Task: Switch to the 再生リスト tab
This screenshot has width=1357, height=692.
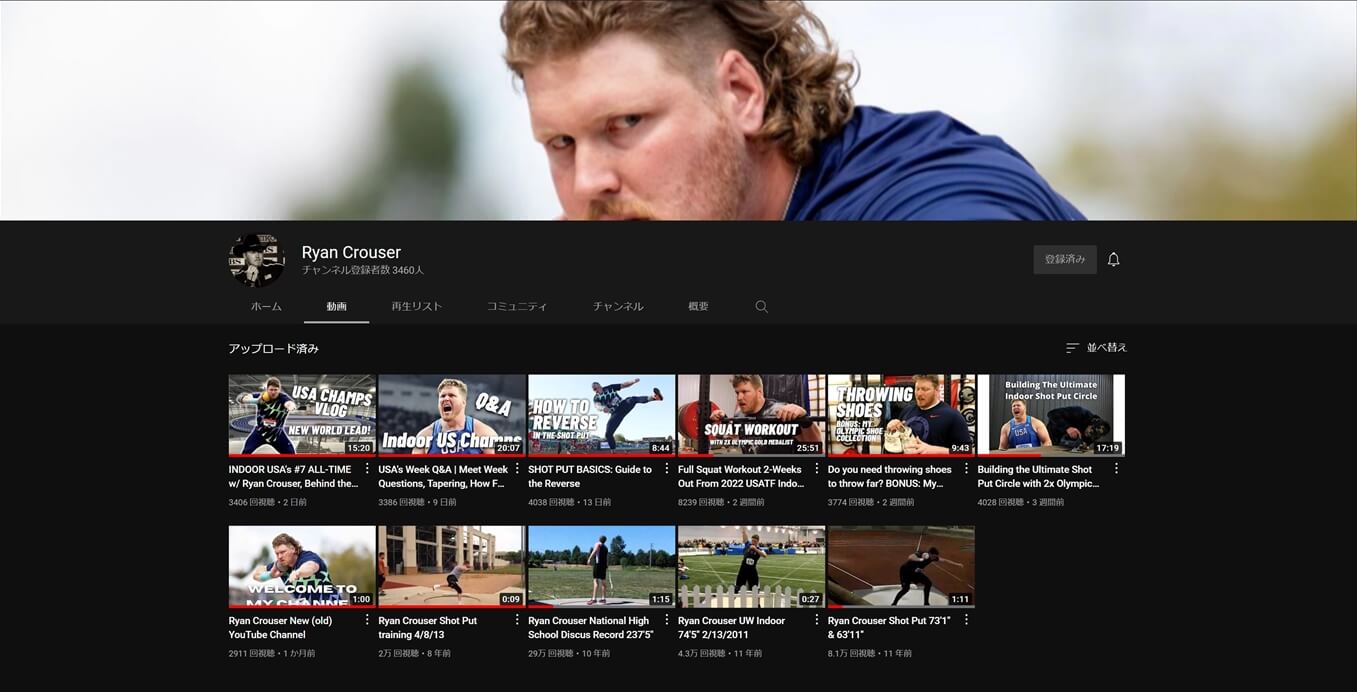Action: point(416,307)
